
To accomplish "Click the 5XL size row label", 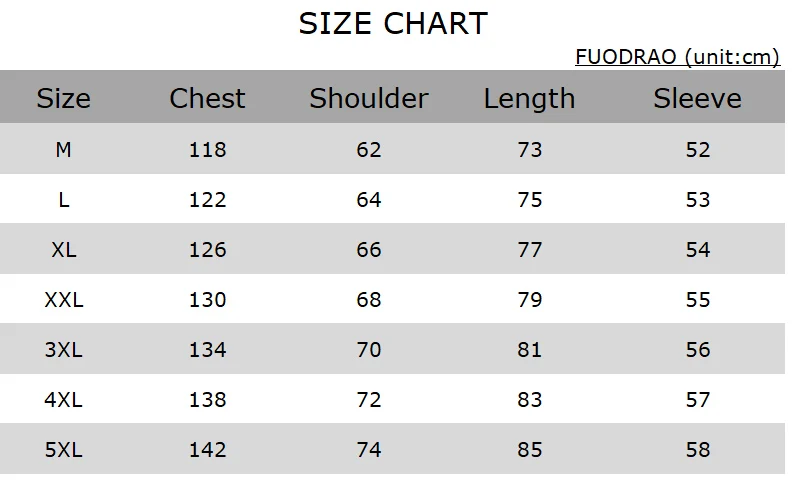I will pos(64,449).
